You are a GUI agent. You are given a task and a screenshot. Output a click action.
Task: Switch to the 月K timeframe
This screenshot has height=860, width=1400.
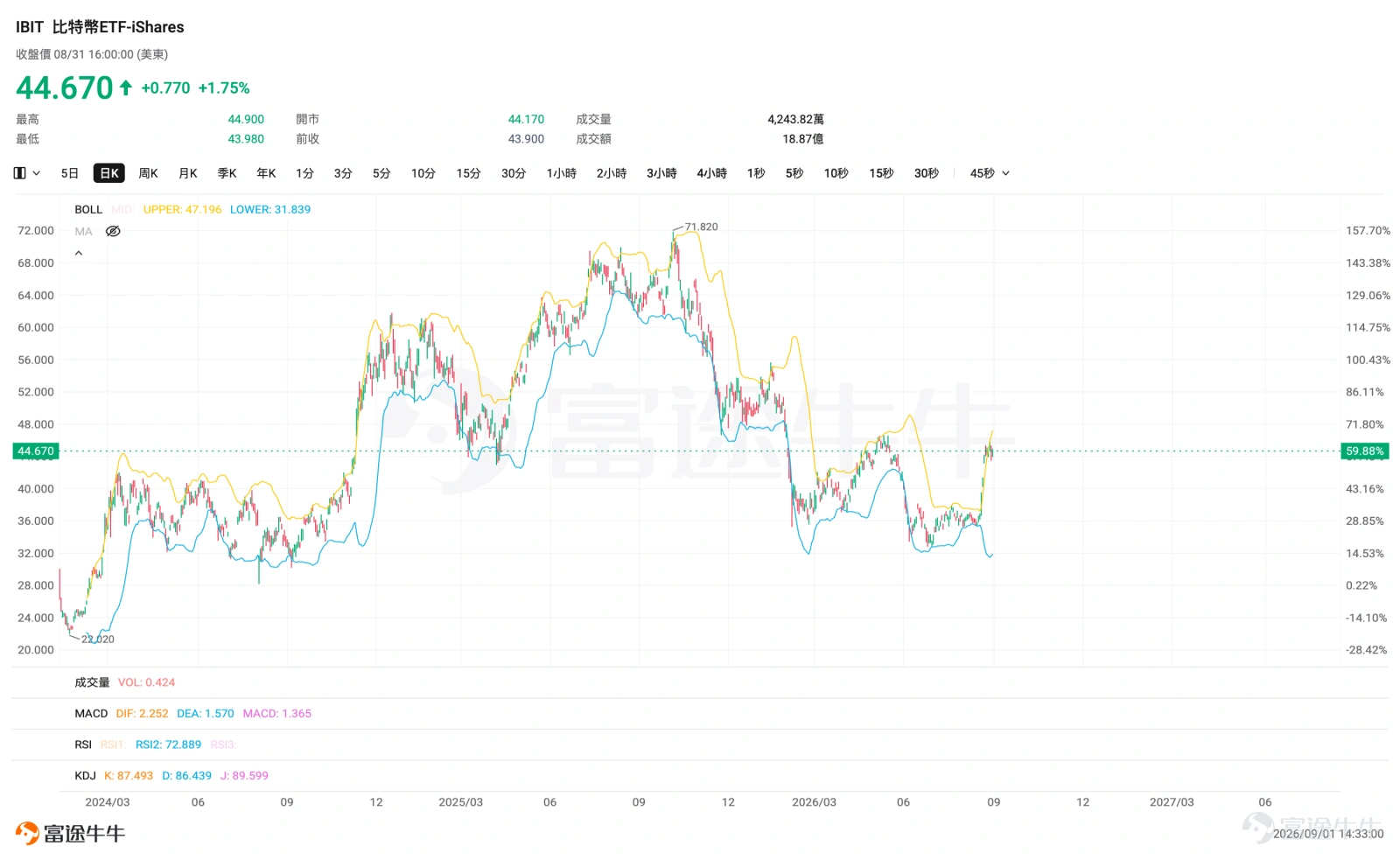pyautogui.click(x=188, y=173)
